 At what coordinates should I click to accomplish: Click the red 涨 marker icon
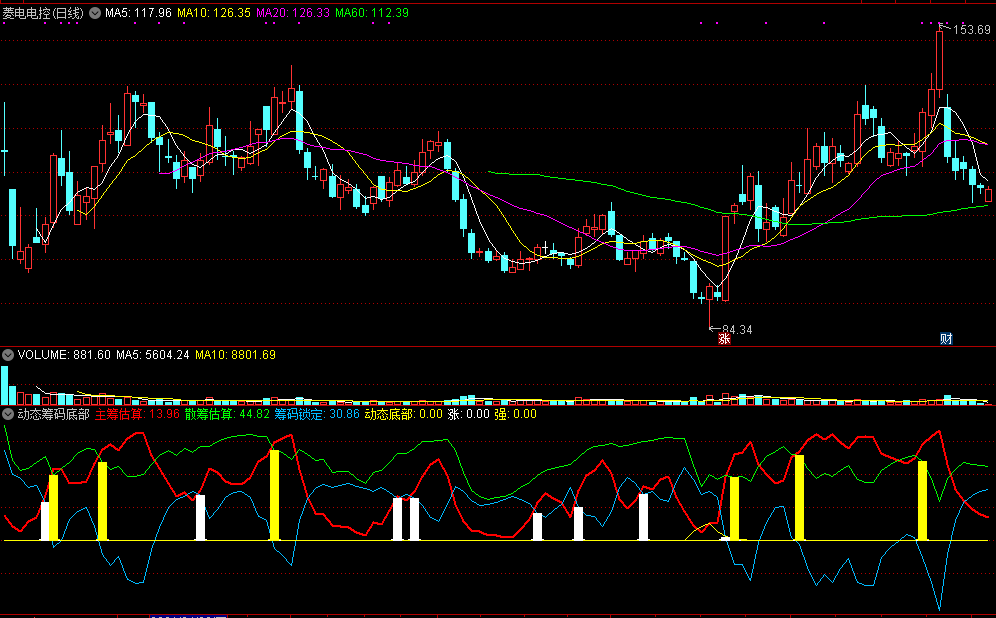tap(724, 339)
